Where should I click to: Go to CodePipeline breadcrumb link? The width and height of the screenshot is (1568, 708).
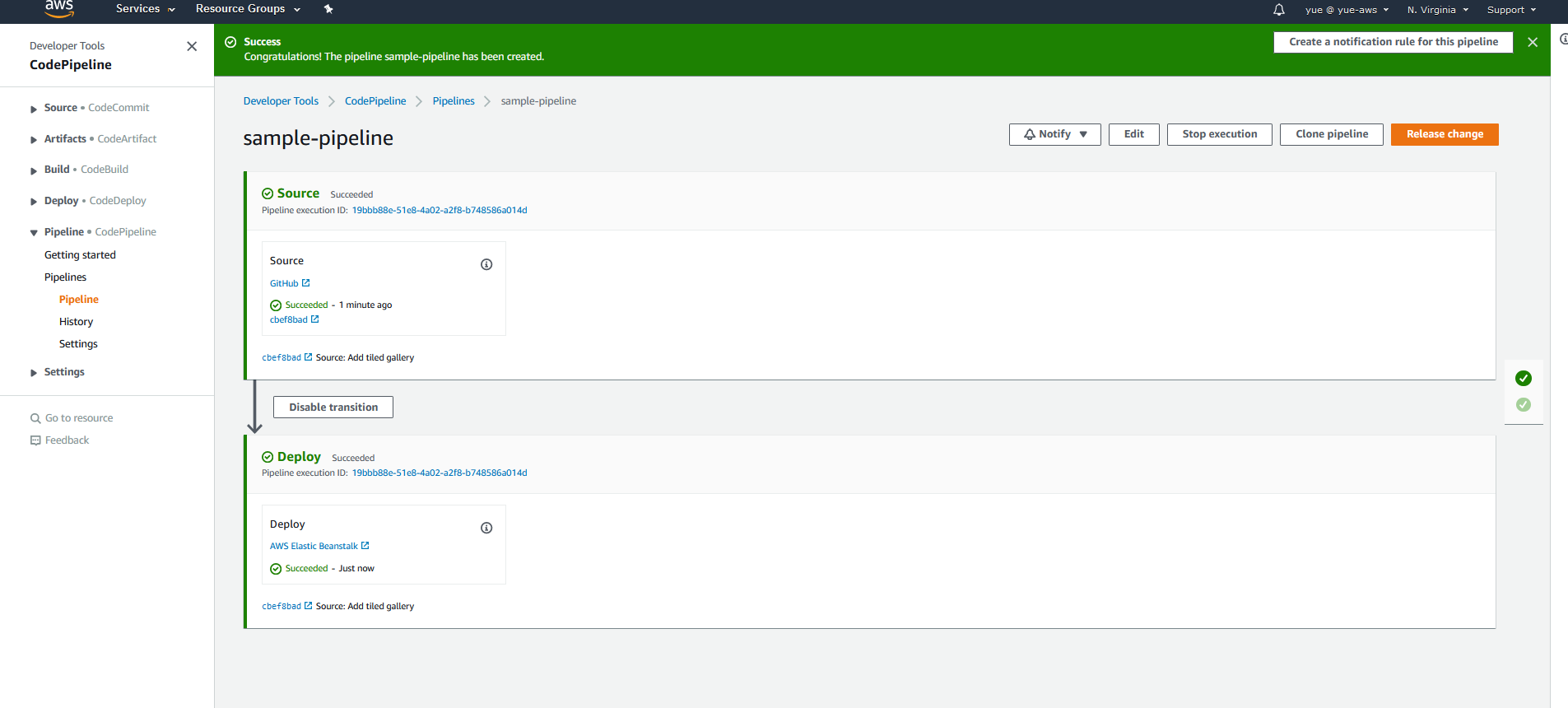point(375,101)
